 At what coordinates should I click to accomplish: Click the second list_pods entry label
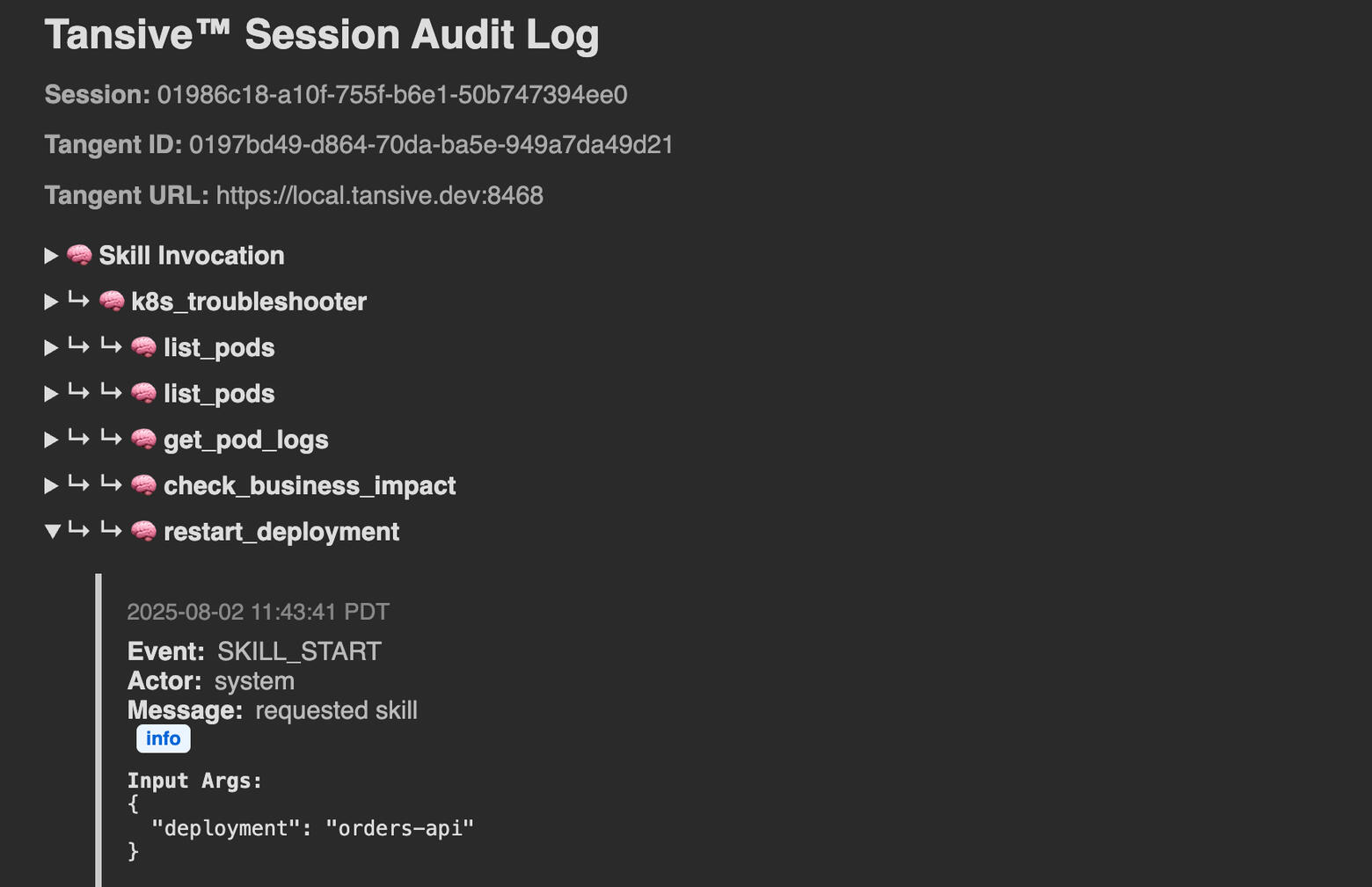[219, 394]
